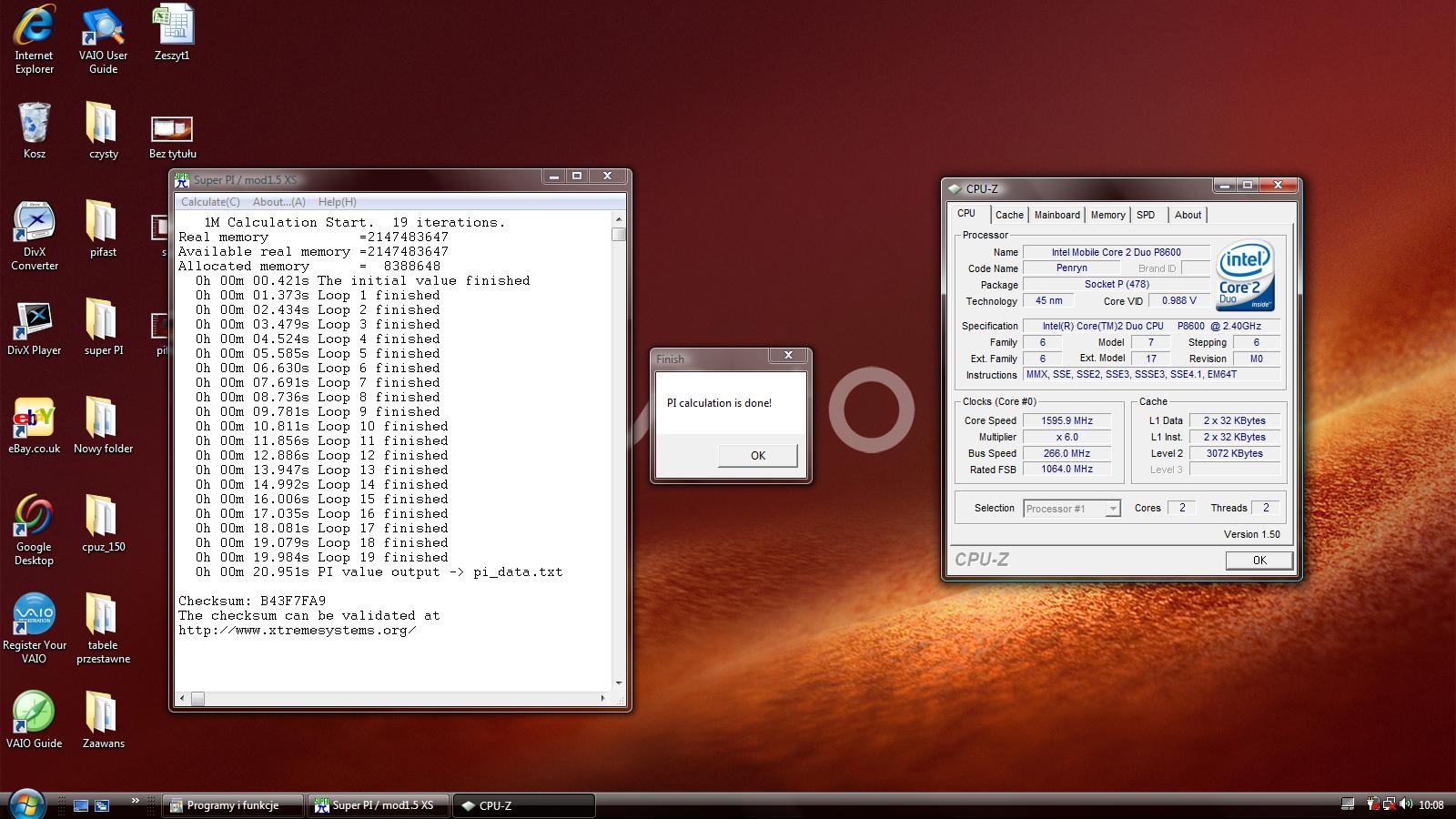Select the Zeszyt1 Excel file icon
The height and width of the screenshot is (819, 1456).
[172, 33]
